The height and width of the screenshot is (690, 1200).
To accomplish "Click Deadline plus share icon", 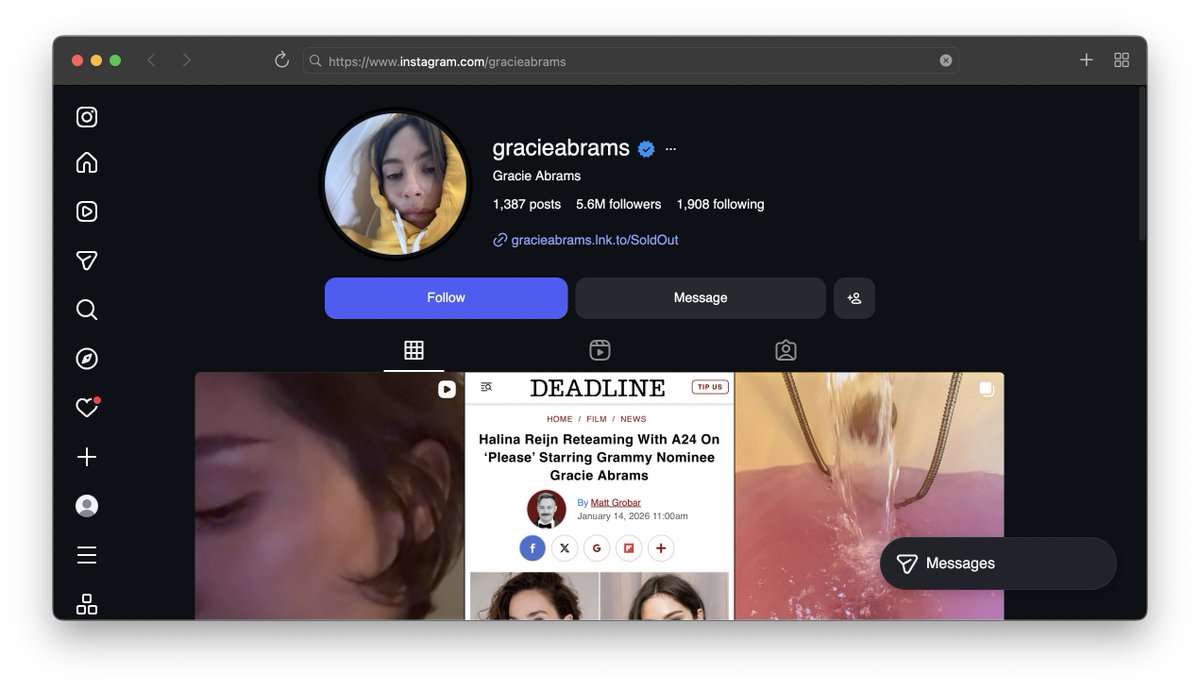I will tap(660, 548).
